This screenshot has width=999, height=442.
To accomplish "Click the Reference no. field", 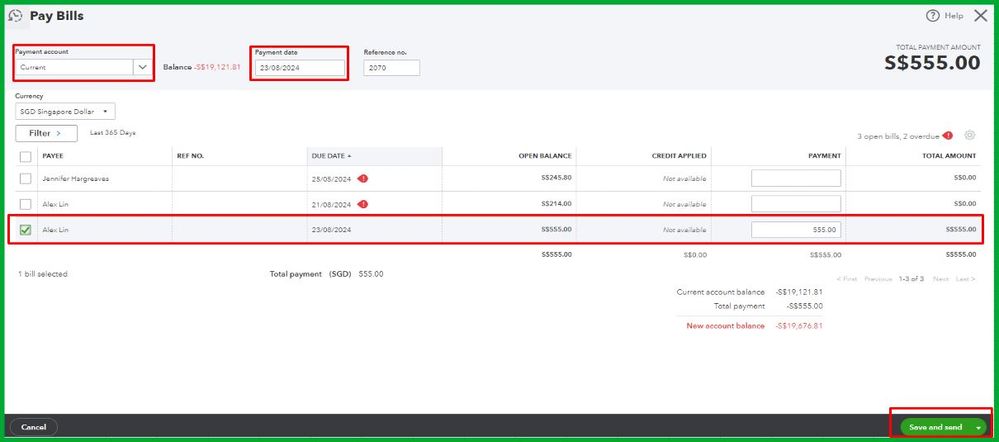I will (391, 68).
